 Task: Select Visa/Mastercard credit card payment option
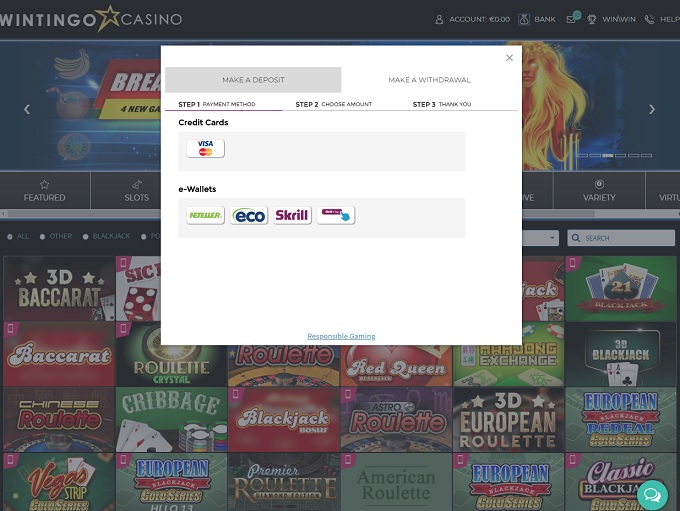pyautogui.click(x=205, y=148)
